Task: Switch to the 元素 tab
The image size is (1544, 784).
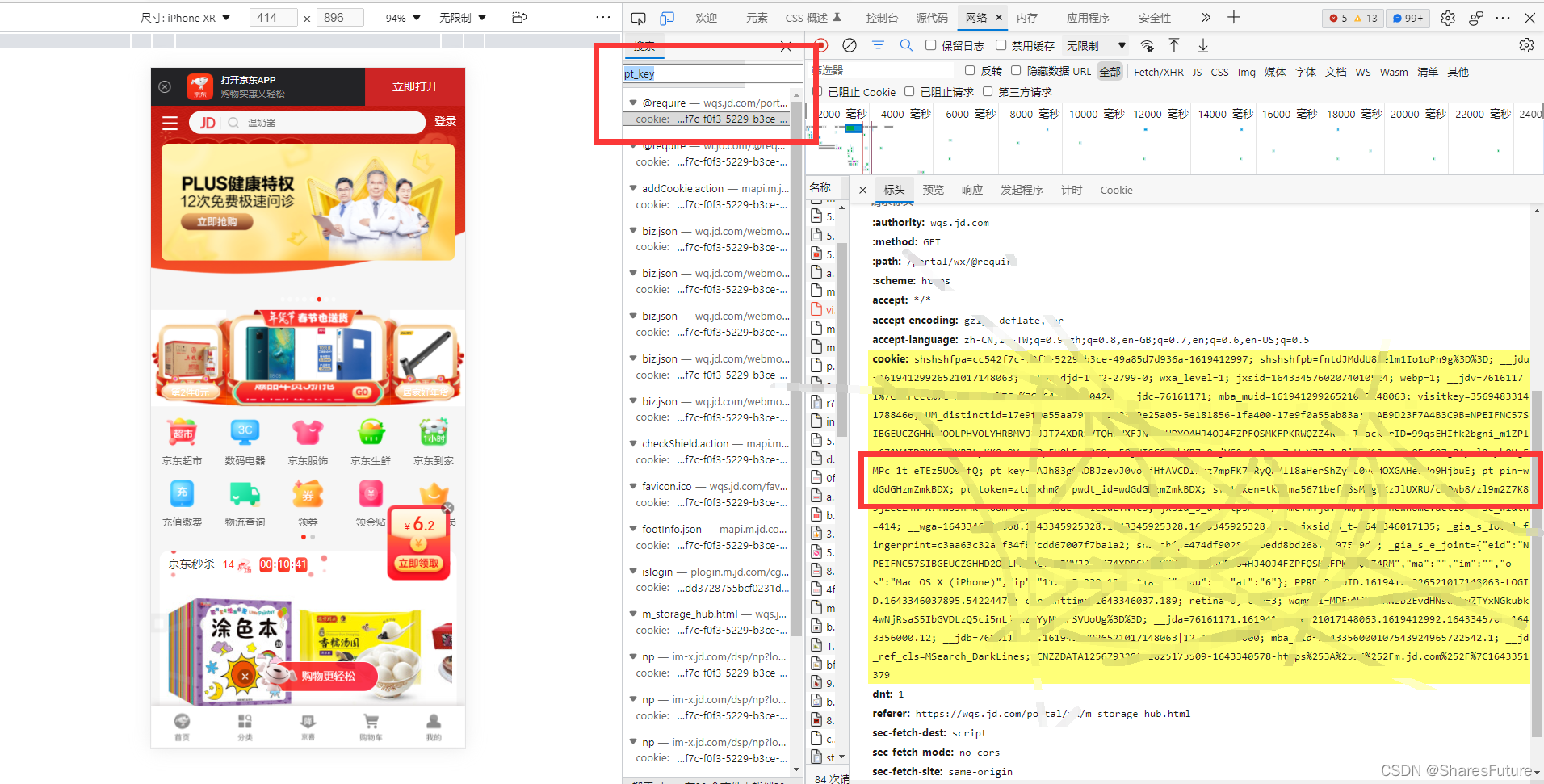Action: (x=757, y=18)
